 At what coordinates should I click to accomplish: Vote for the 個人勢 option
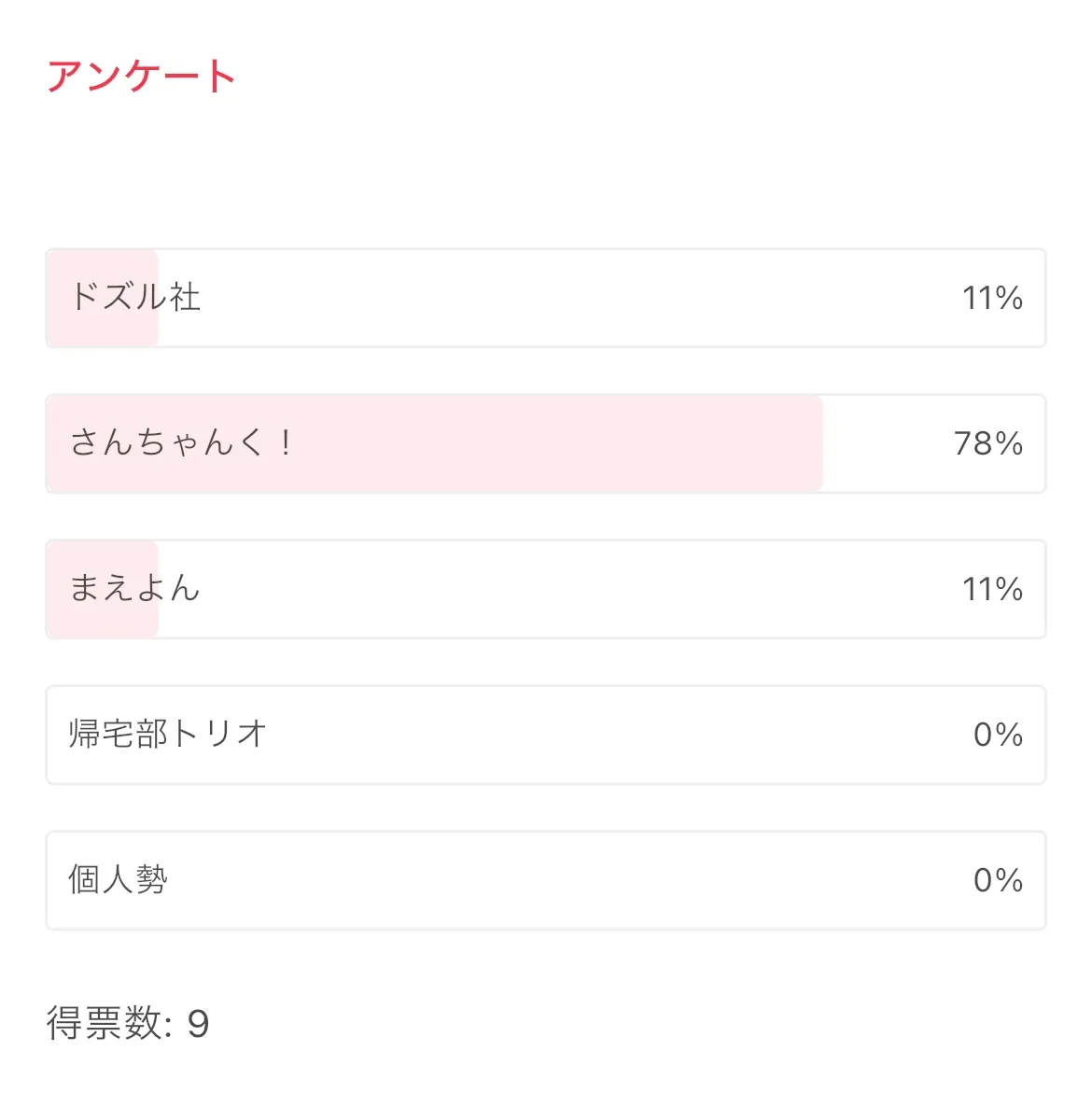(119, 880)
